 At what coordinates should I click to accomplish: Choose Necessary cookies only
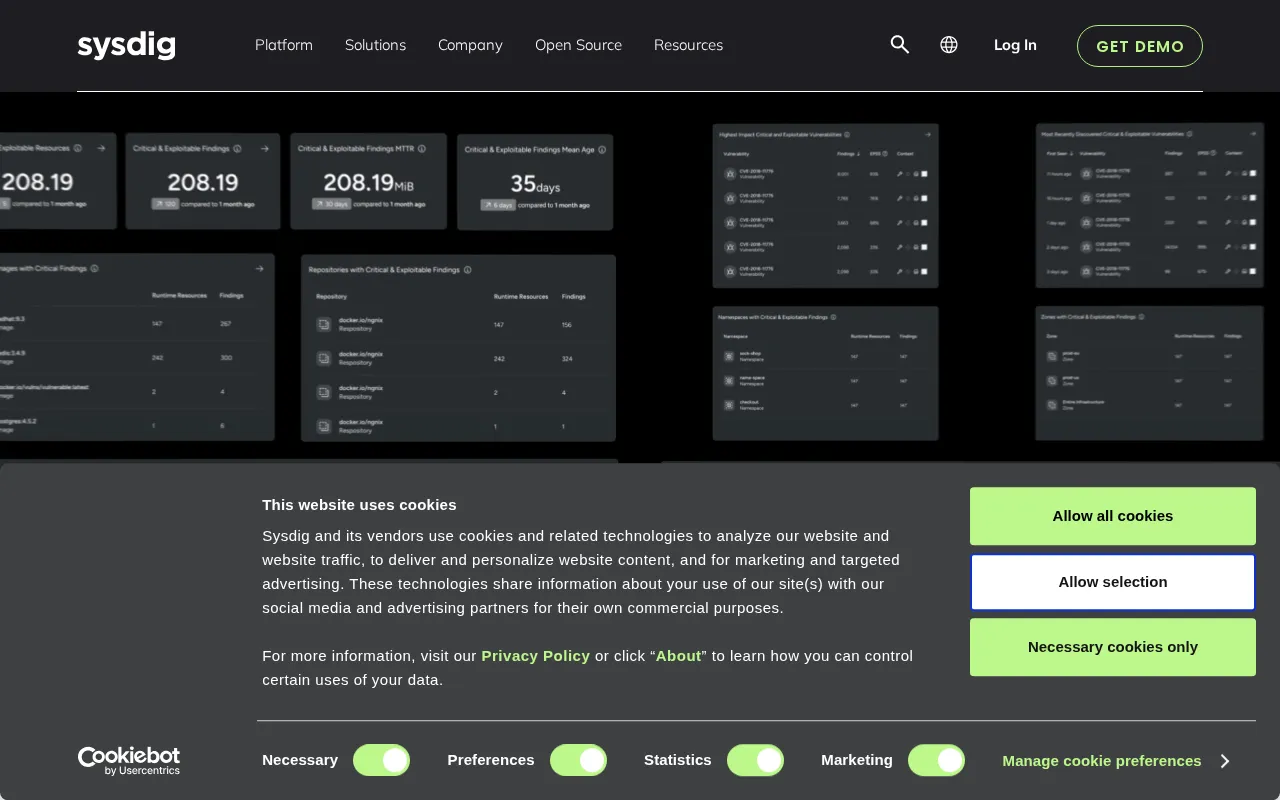[x=1113, y=647]
